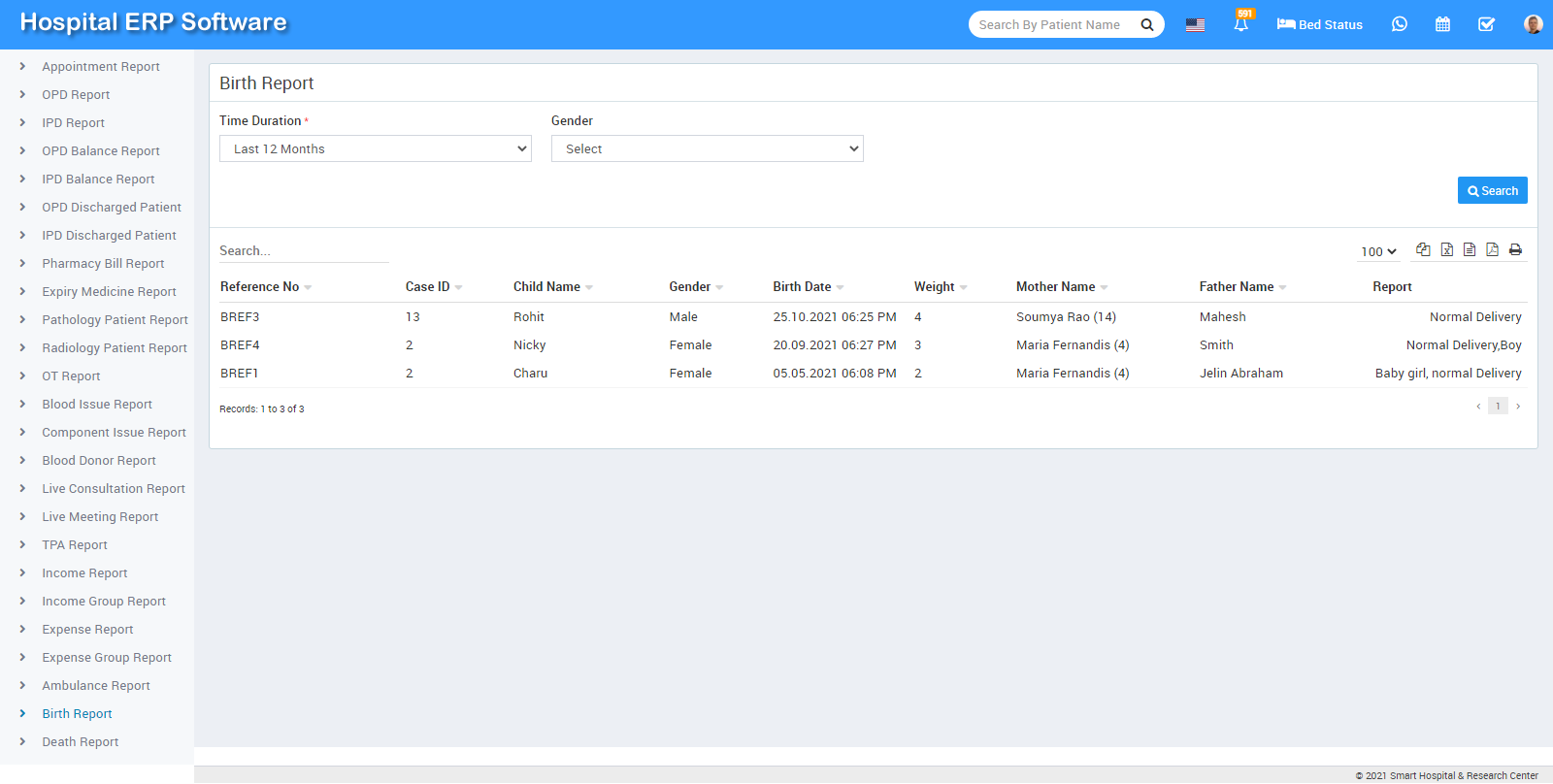
Task: Open WhatsApp chat icon in header
Action: pyautogui.click(x=1399, y=24)
